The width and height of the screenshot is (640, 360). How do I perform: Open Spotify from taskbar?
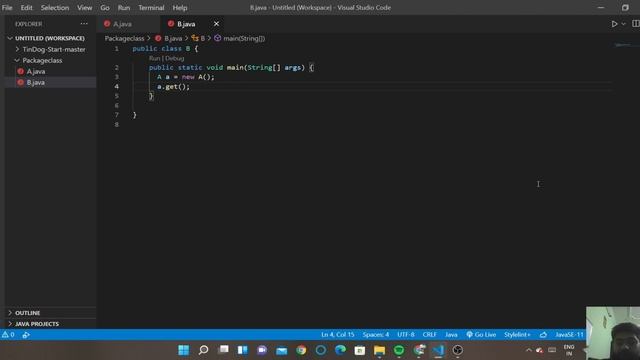399,350
